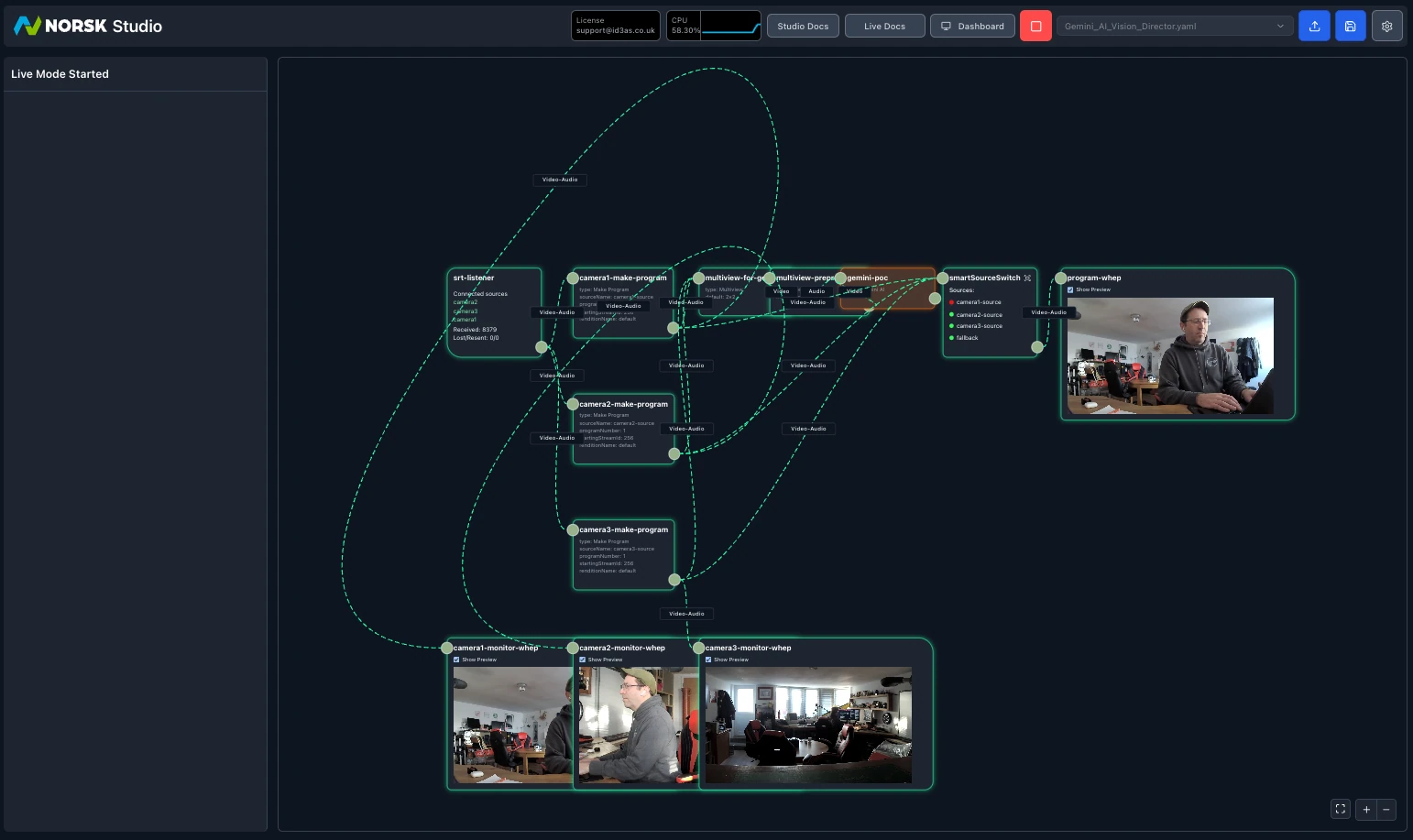Click the gemini-poc node title
This screenshot has height=840, width=1413.
[868, 278]
